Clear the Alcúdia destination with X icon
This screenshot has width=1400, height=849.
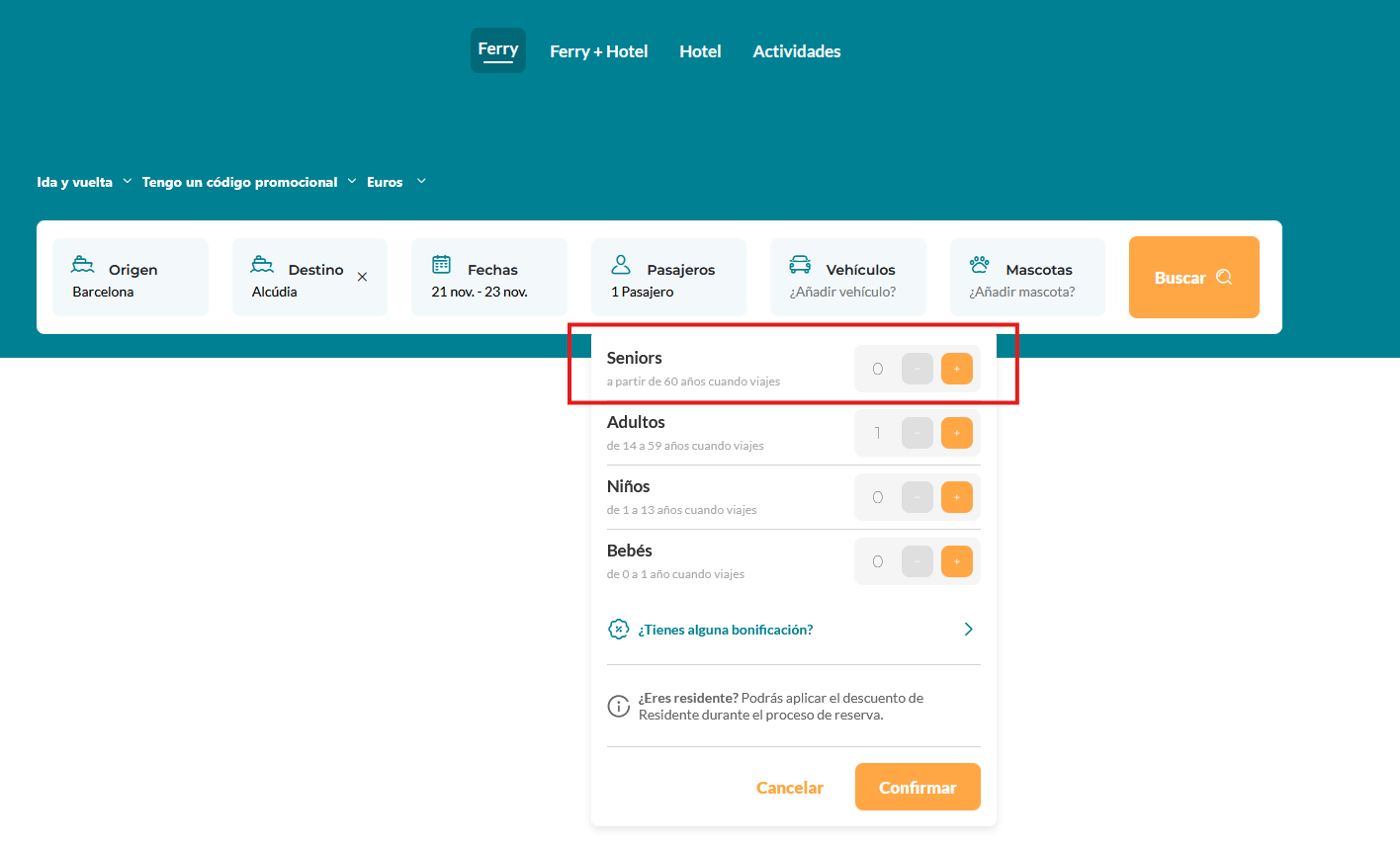click(x=362, y=277)
